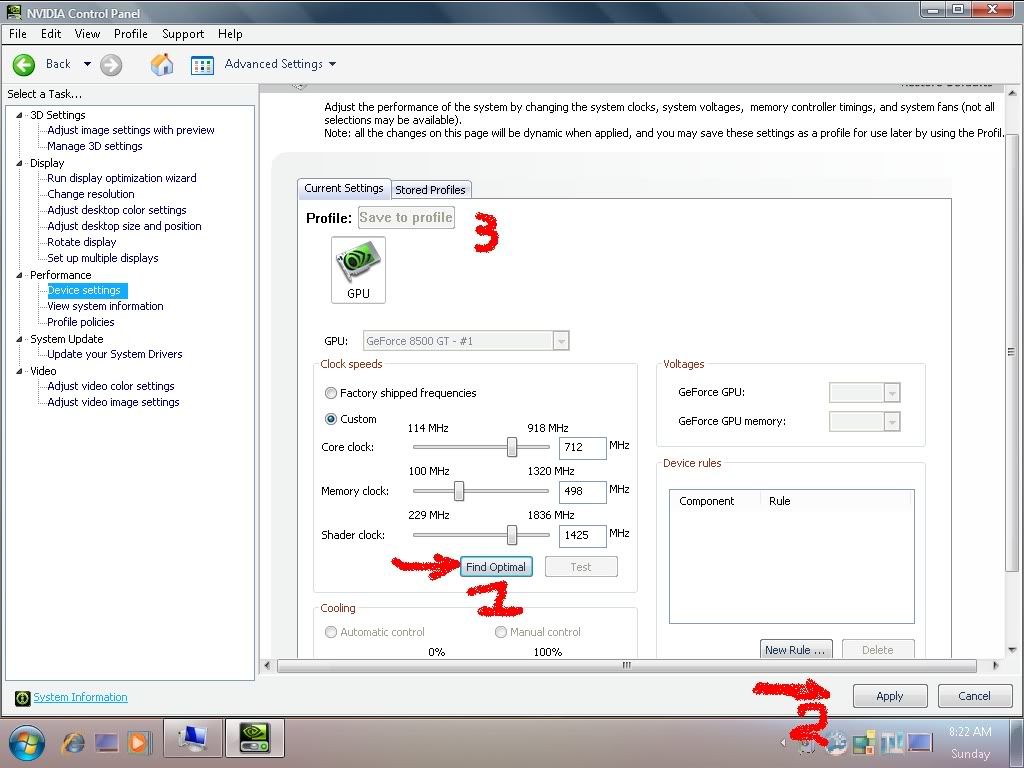Show hidden tray icons arrow

click(783, 742)
